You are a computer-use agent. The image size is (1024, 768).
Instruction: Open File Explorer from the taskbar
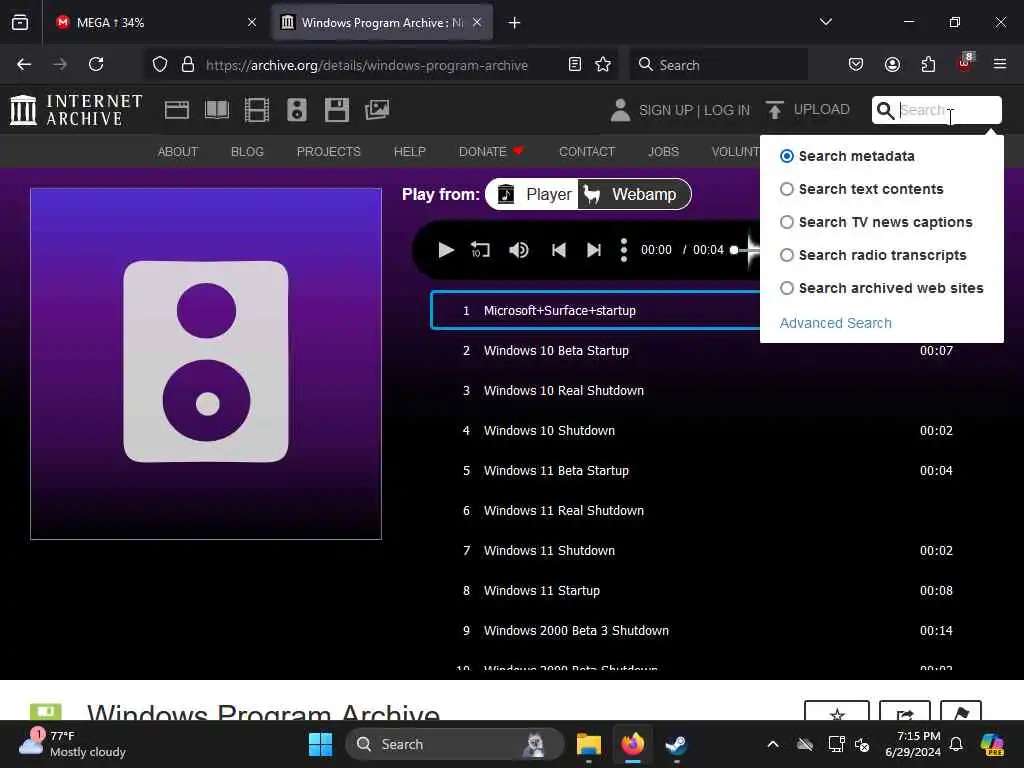pyautogui.click(x=588, y=744)
